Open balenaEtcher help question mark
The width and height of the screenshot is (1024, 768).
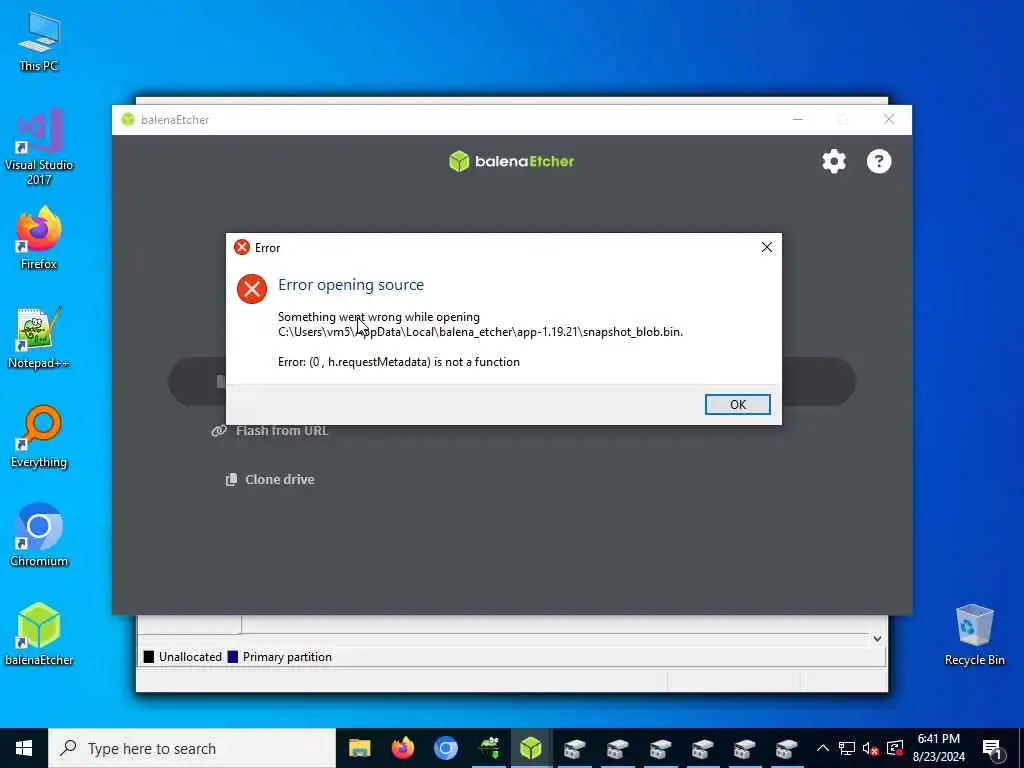pyautogui.click(x=879, y=161)
